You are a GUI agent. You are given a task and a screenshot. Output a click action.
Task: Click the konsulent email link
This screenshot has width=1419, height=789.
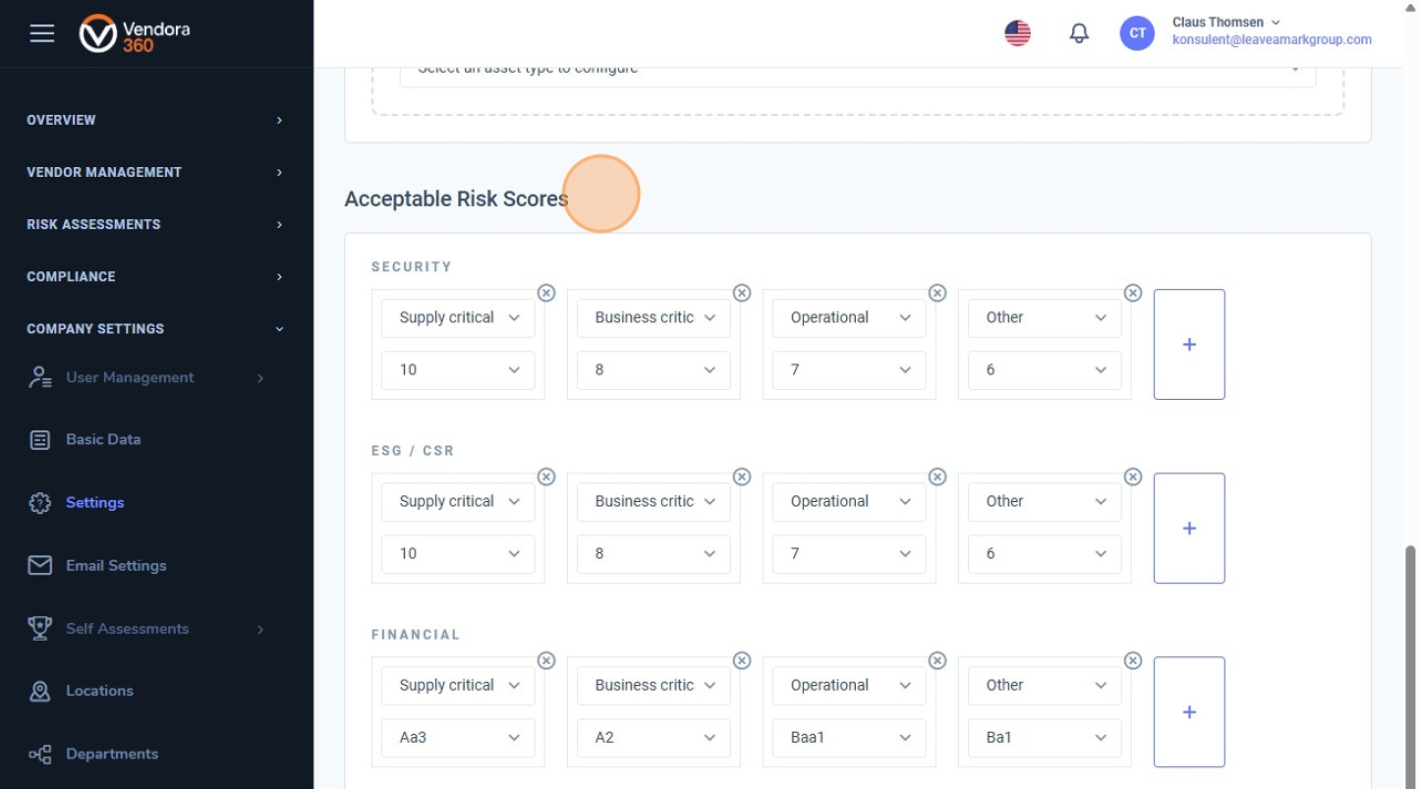click(x=1271, y=41)
